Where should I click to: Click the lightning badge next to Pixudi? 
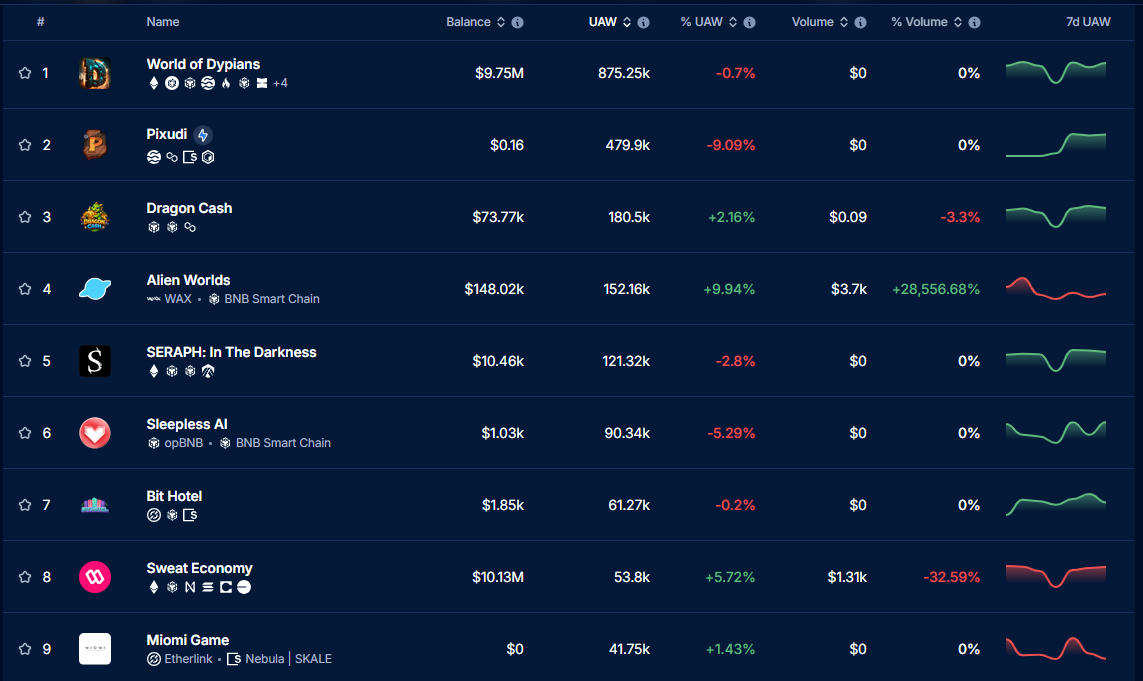click(x=203, y=135)
